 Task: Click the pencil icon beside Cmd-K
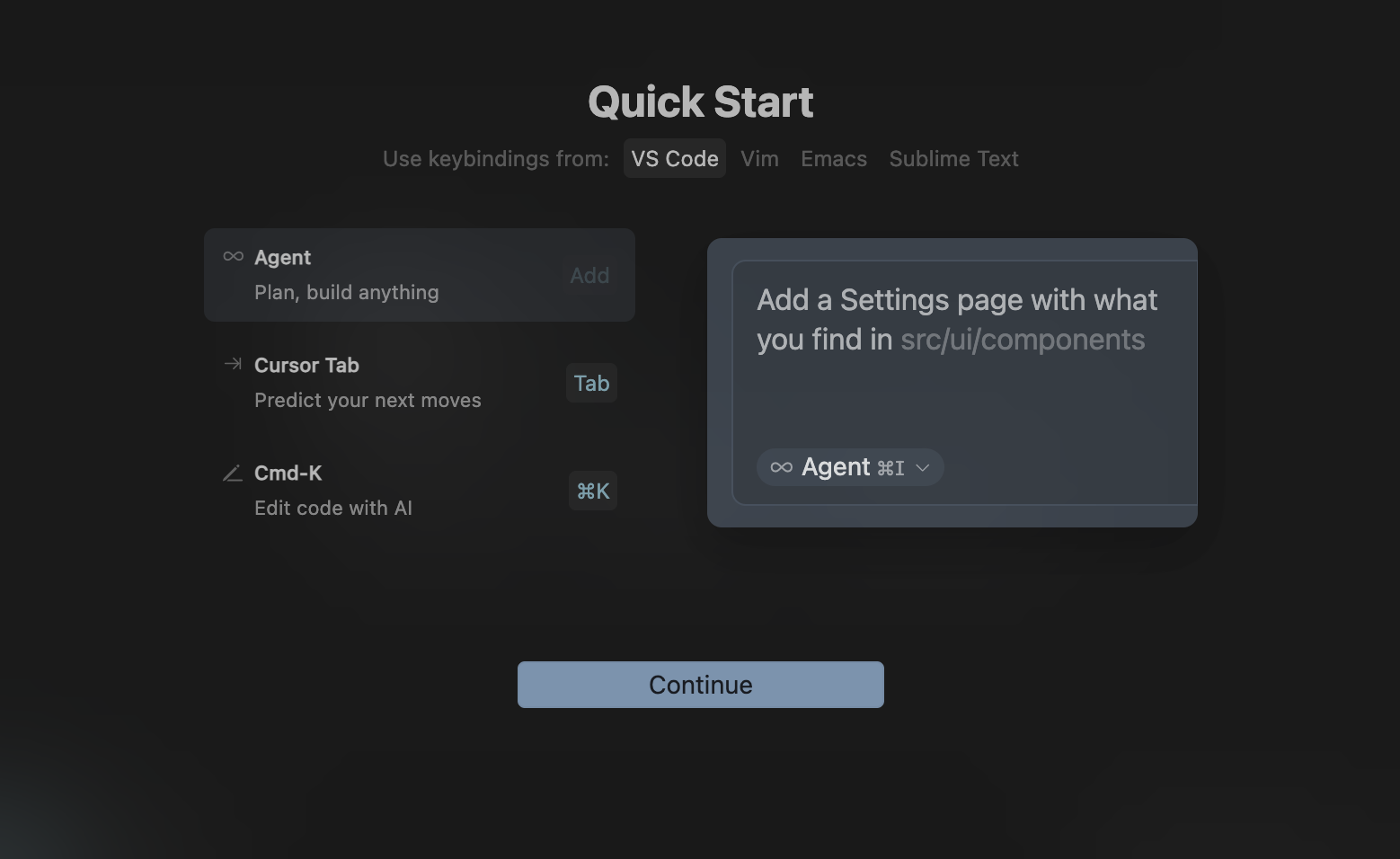233,473
